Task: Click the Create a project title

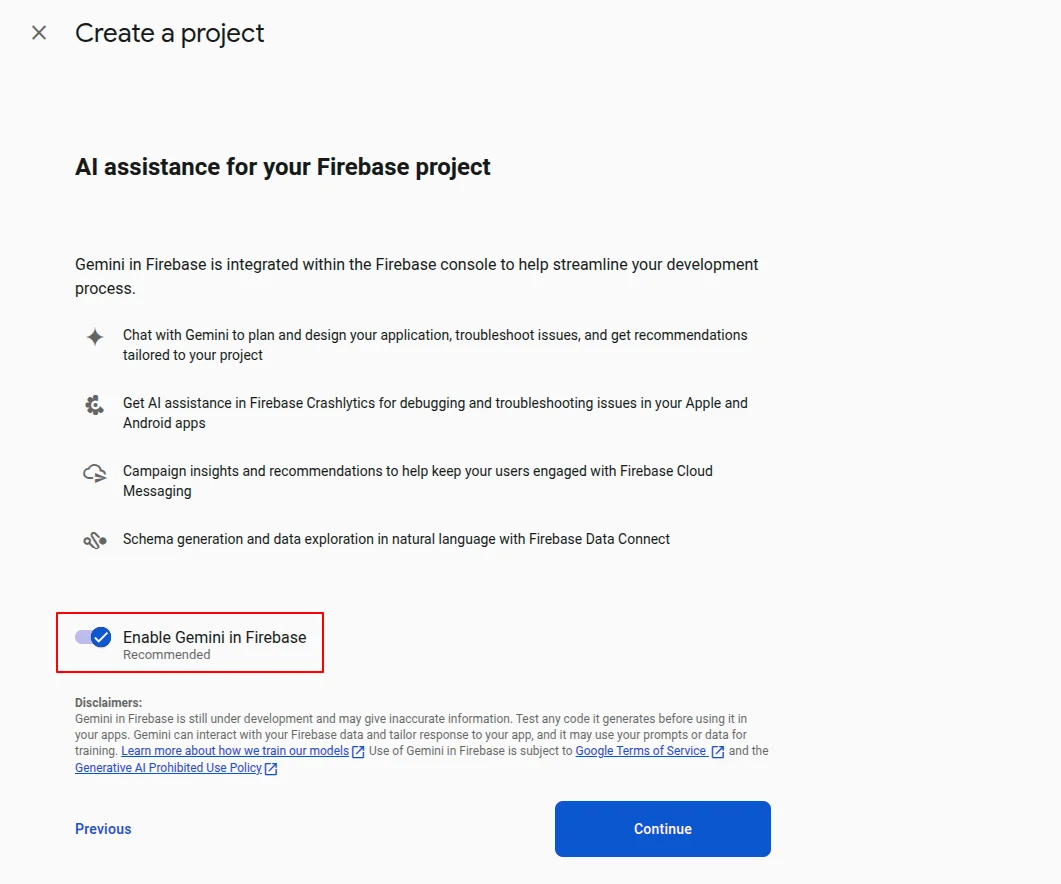Action: pos(168,32)
